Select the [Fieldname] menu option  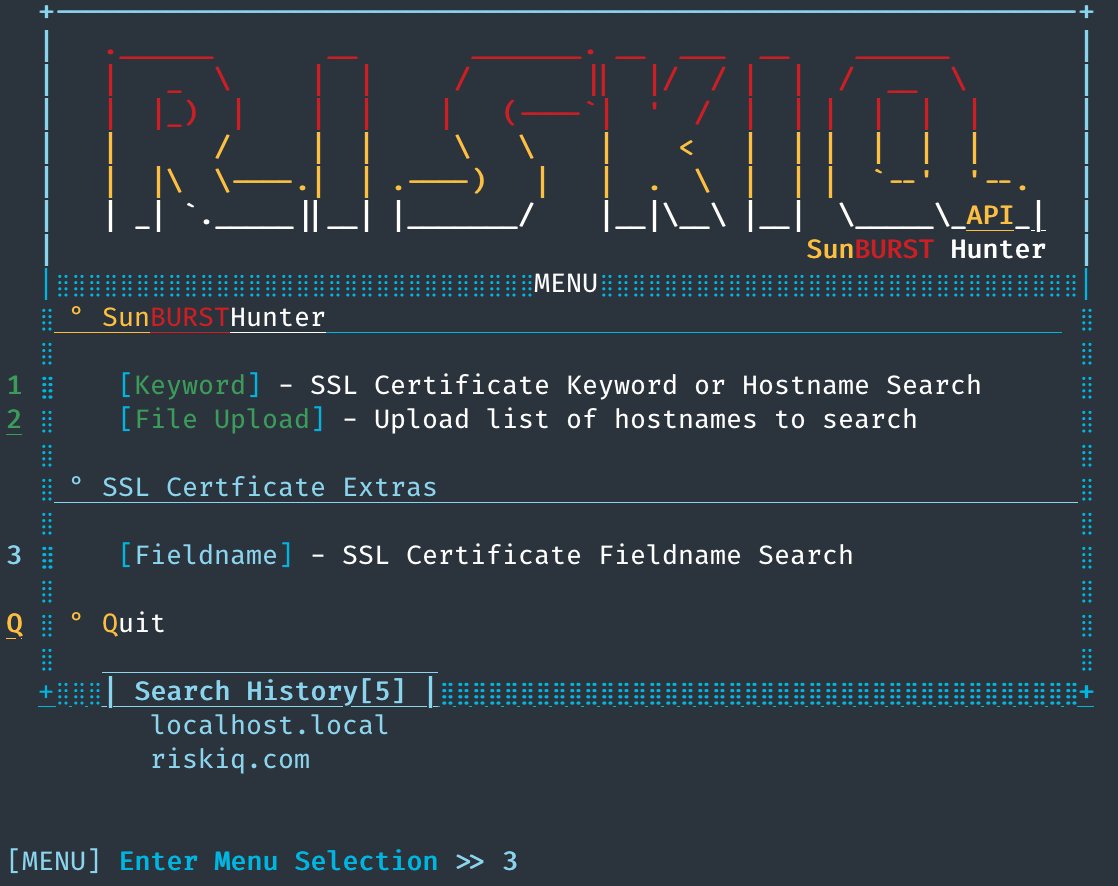pyautogui.click(x=206, y=555)
